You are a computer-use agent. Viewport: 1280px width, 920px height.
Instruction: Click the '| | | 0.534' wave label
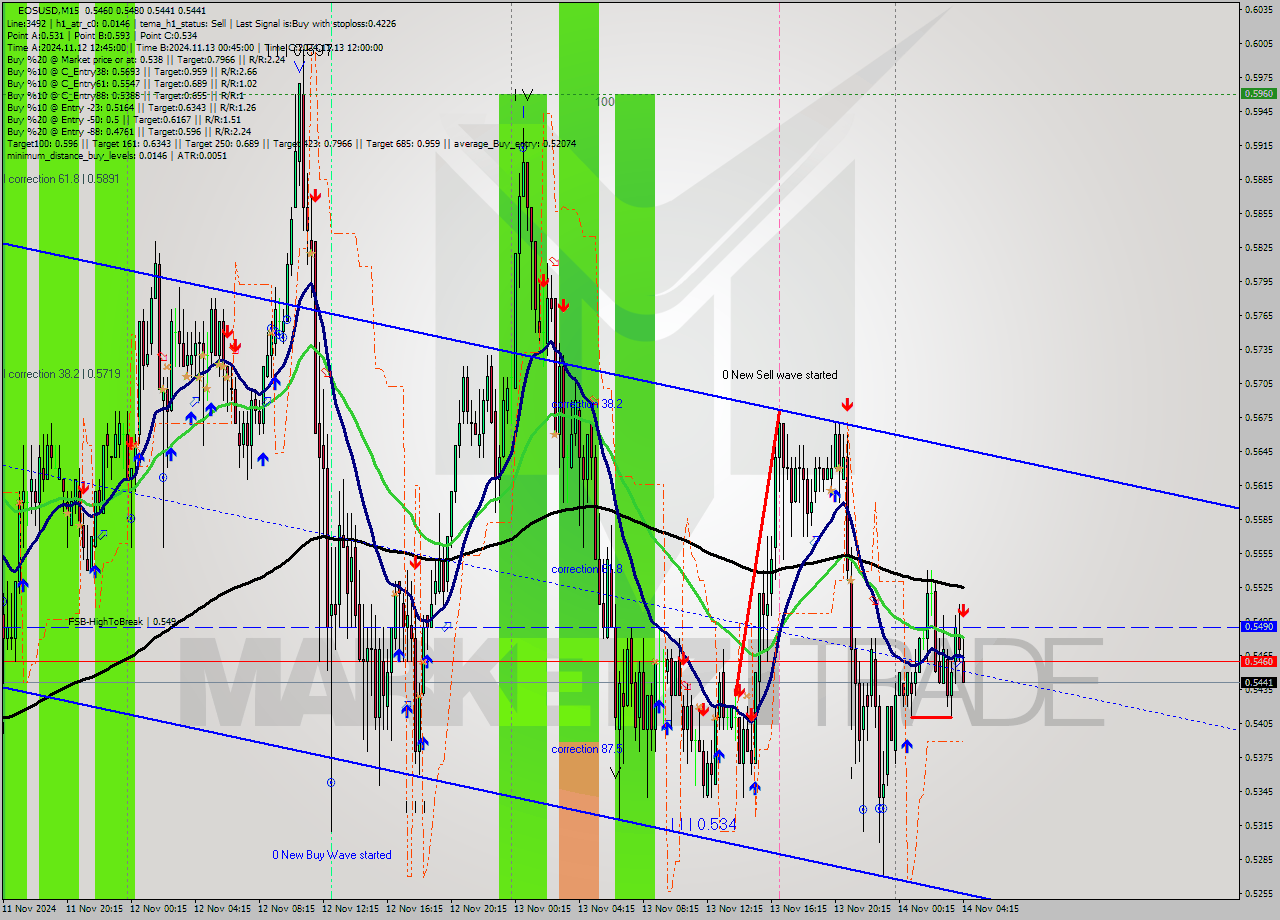point(703,824)
